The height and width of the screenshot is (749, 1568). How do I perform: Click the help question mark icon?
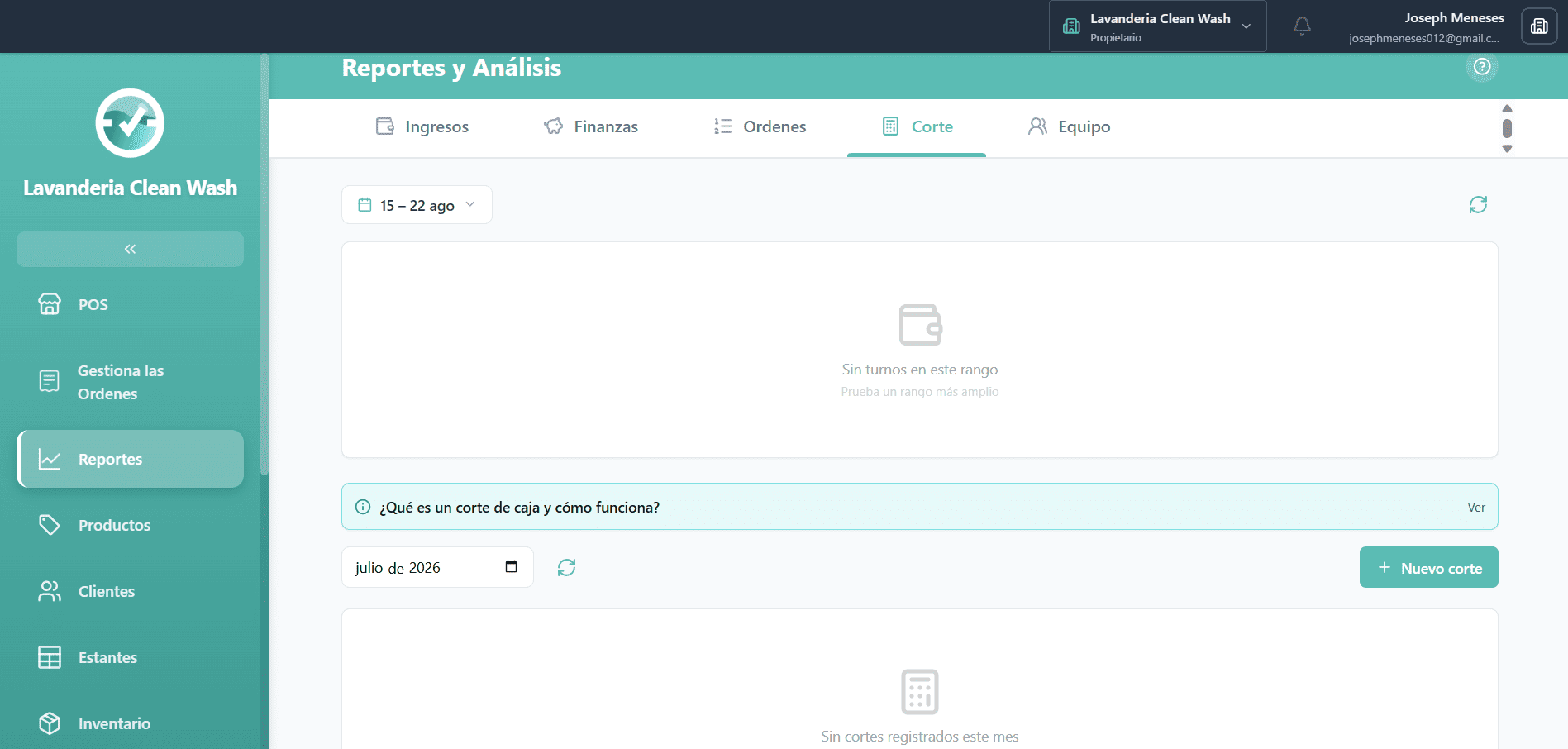1482,67
